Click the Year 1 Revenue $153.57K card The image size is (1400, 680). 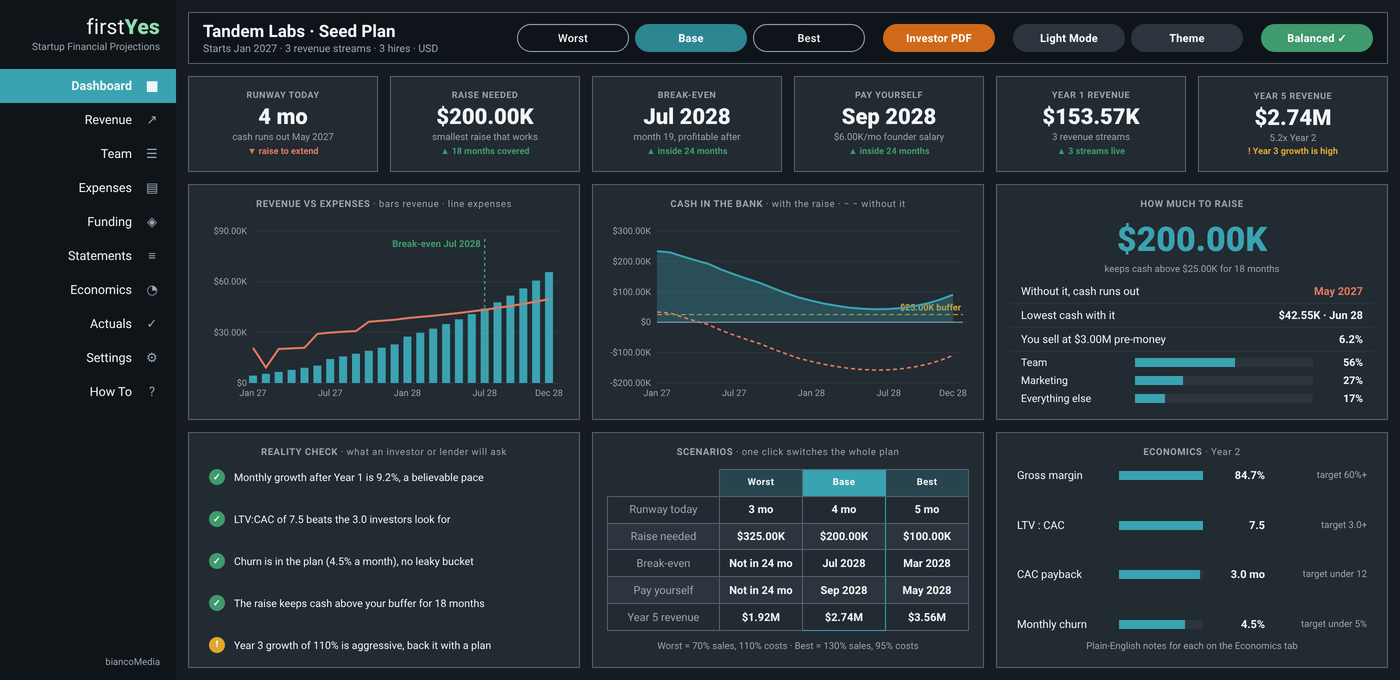pyautogui.click(x=1091, y=124)
